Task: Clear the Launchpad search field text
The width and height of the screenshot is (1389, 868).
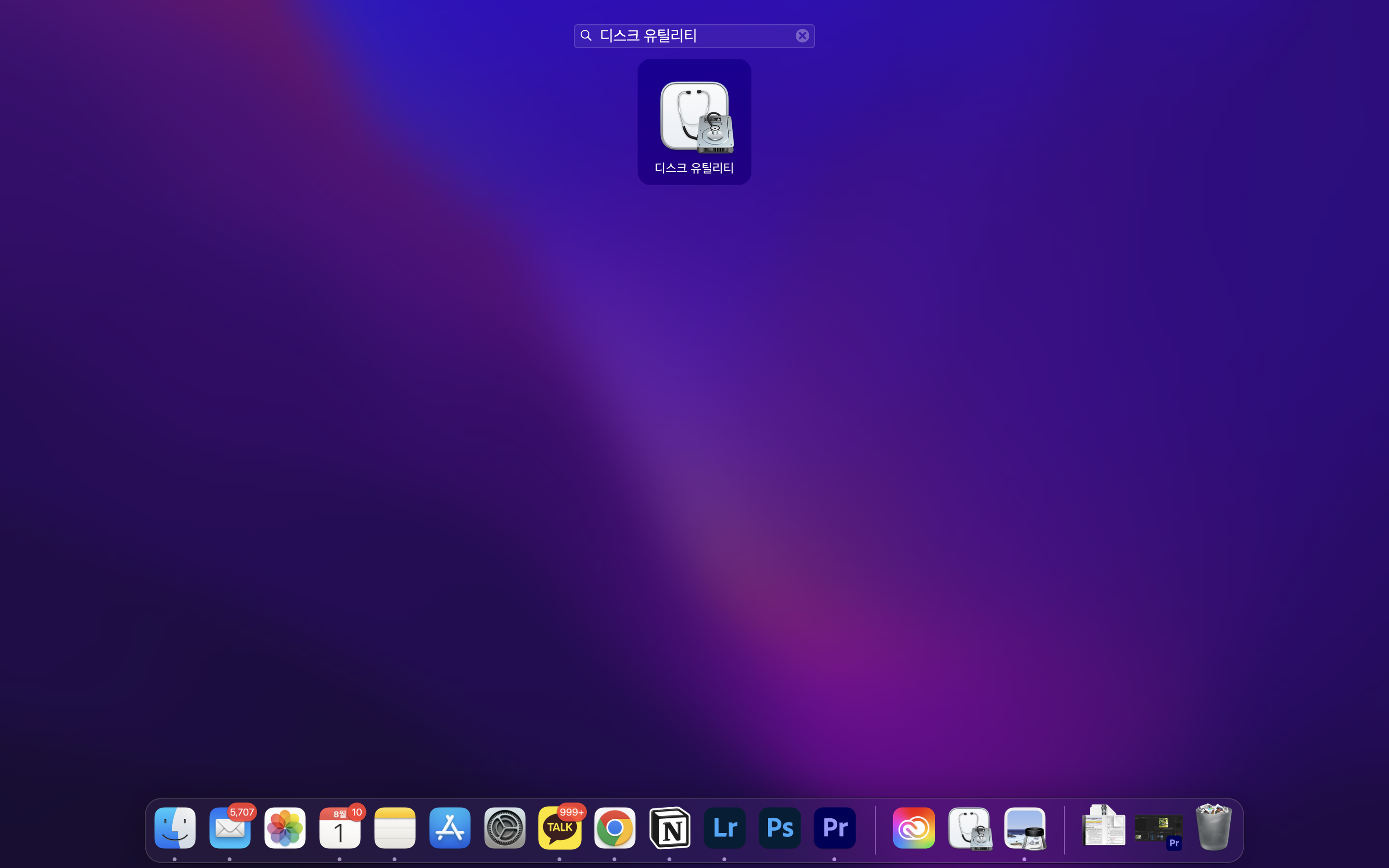Action: (x=802, y=36)
